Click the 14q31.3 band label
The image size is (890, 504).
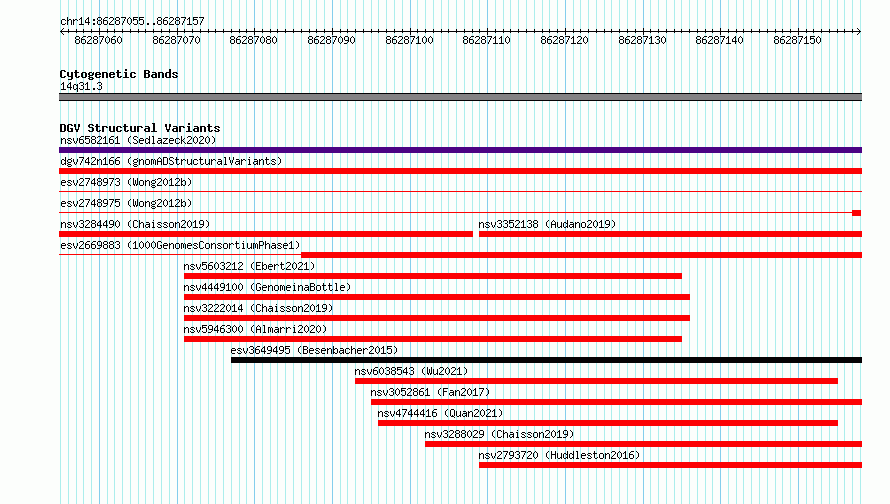point(81,86)
